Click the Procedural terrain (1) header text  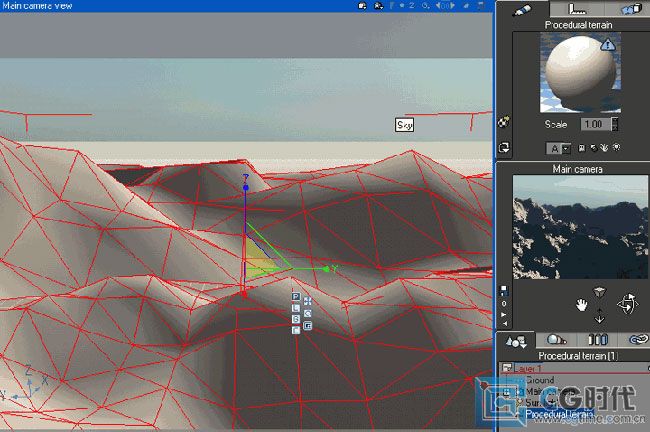coord(578,356)
